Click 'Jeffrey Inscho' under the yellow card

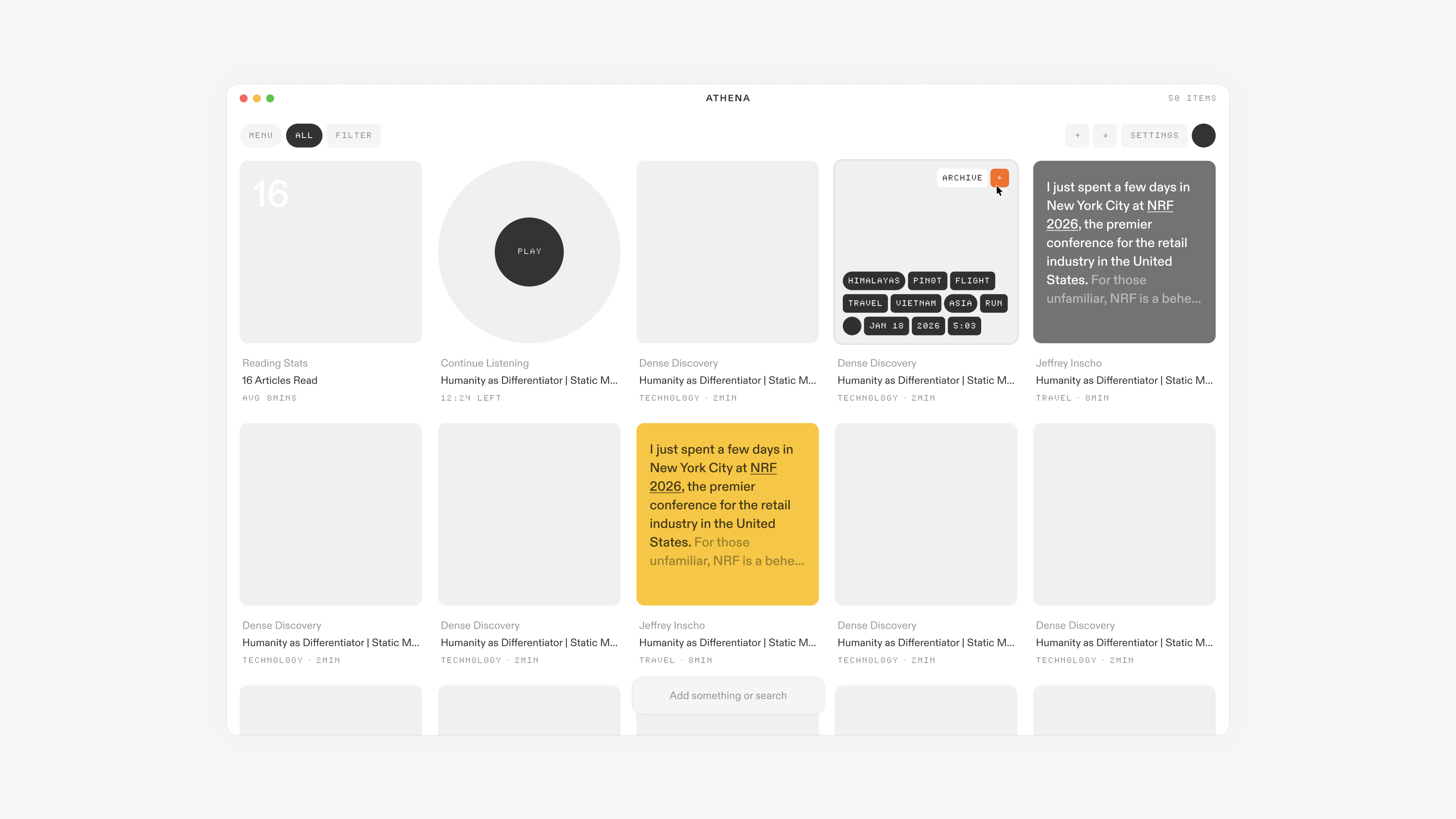tap(672, 626)
